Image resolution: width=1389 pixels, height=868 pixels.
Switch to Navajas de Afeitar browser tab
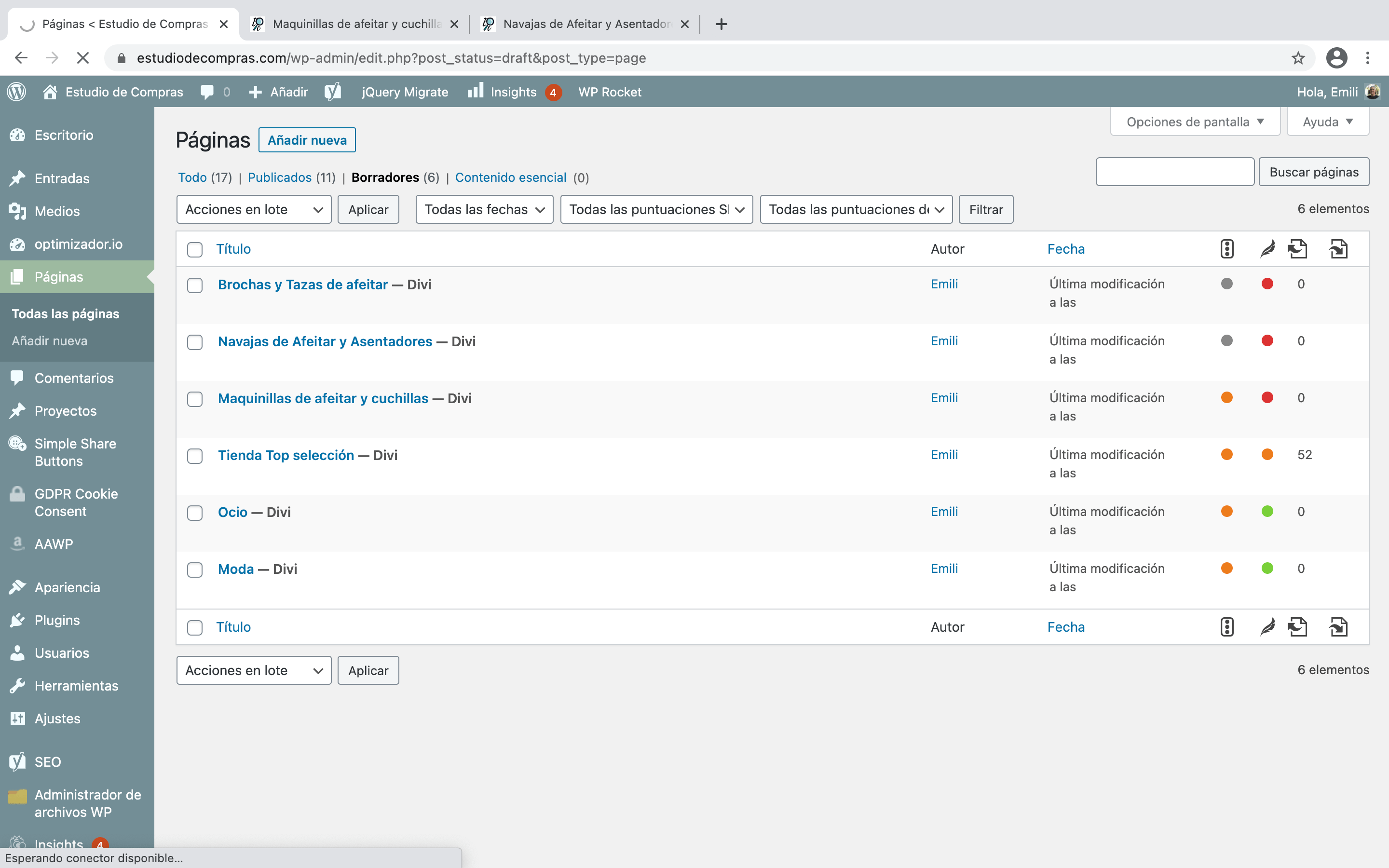coord(586,24)
